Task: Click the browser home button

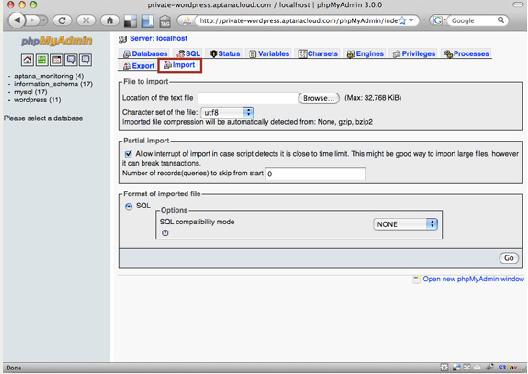Action: 110,21
